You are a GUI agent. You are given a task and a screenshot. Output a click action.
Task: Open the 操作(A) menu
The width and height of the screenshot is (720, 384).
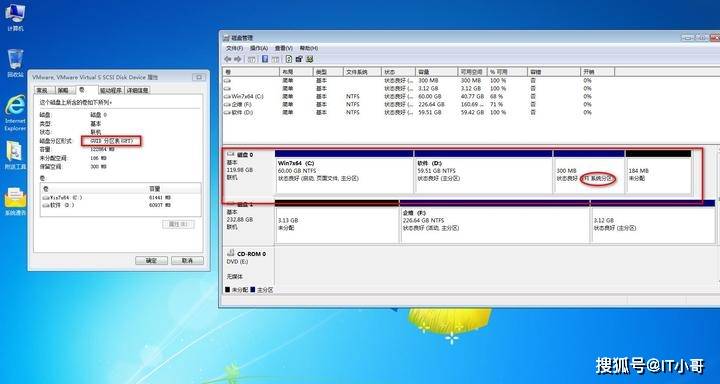click(259, 48)
